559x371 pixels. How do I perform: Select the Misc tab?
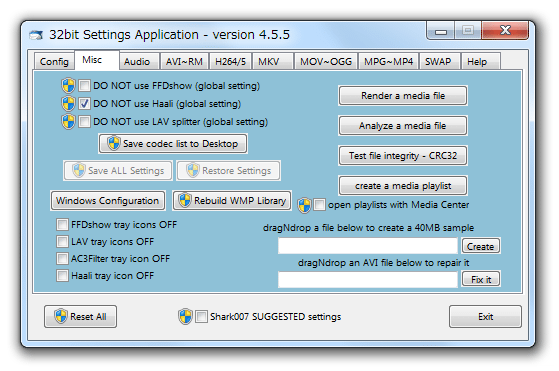pos(97,60)
